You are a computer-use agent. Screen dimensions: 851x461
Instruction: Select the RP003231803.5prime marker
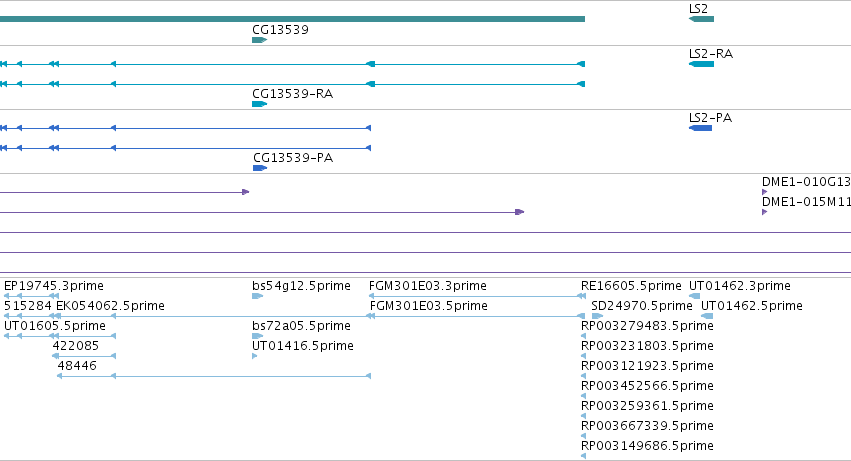583,357
